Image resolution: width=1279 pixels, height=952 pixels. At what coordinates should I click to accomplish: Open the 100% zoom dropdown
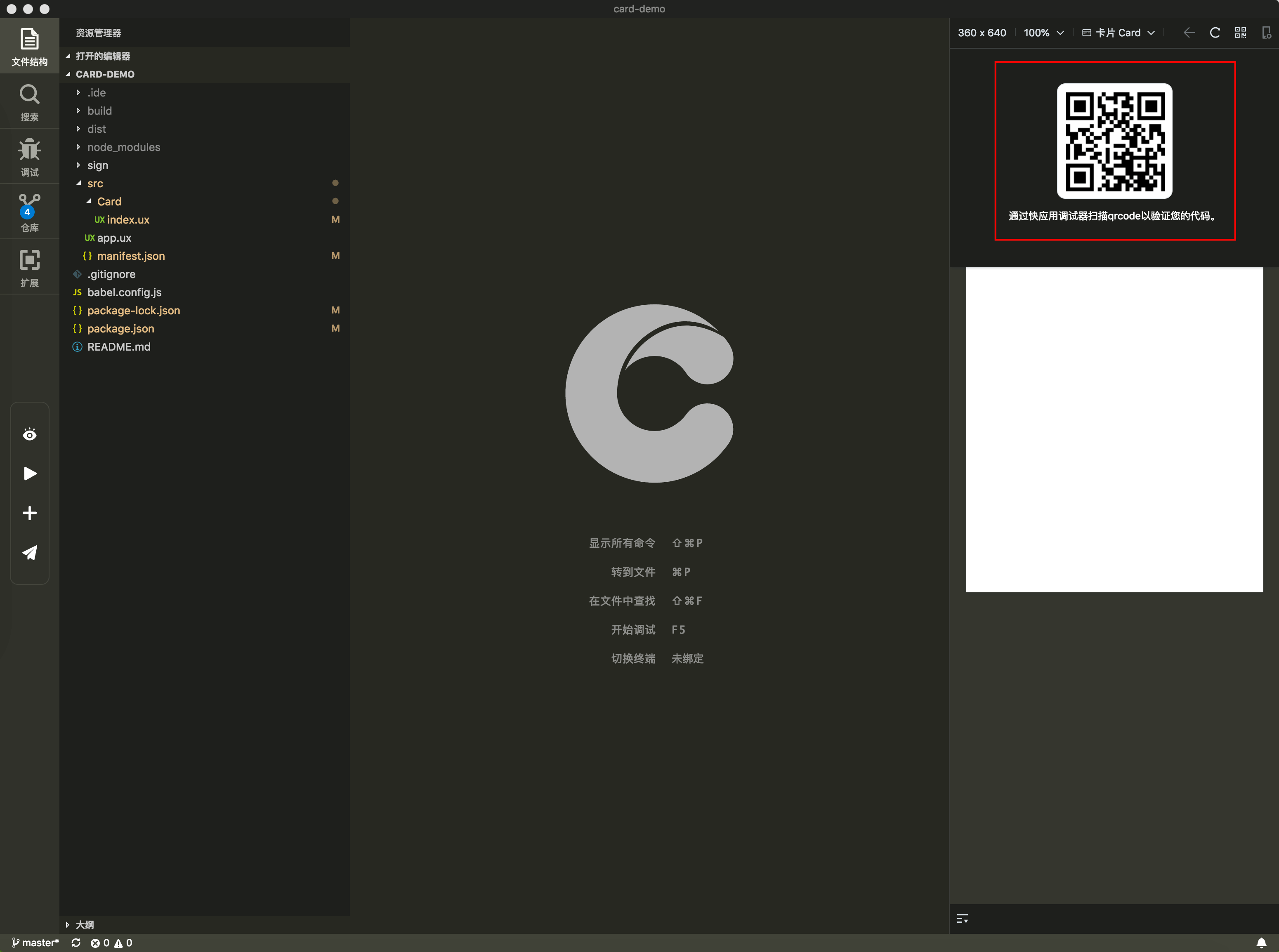pos(1043,33)
